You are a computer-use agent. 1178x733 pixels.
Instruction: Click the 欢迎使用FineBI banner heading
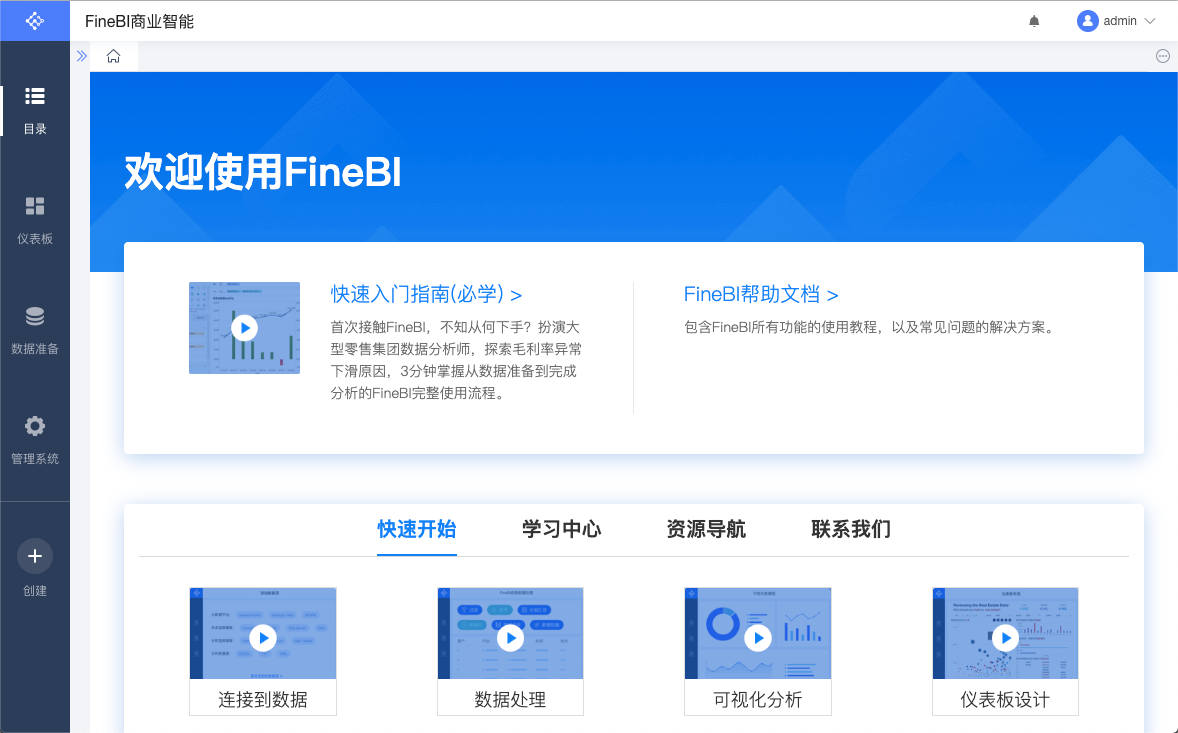point(262,171)
